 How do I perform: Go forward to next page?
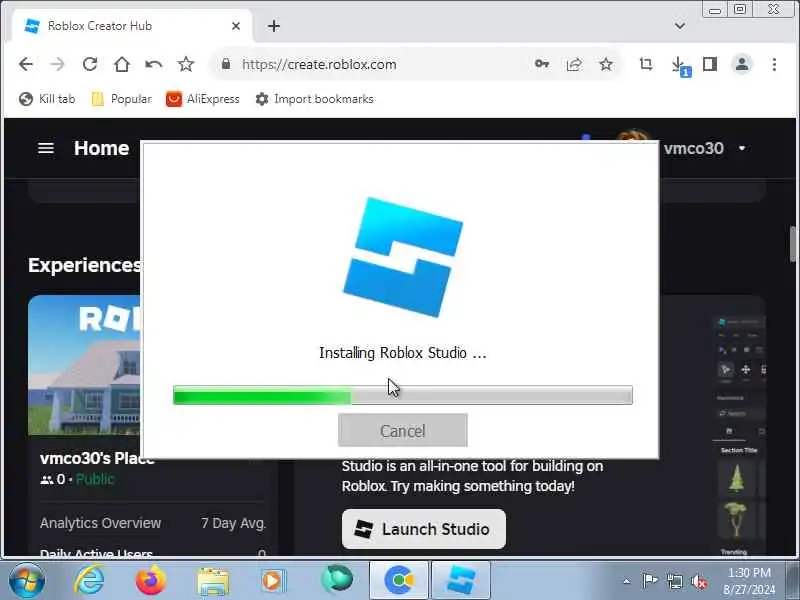[x=58, y=64]
